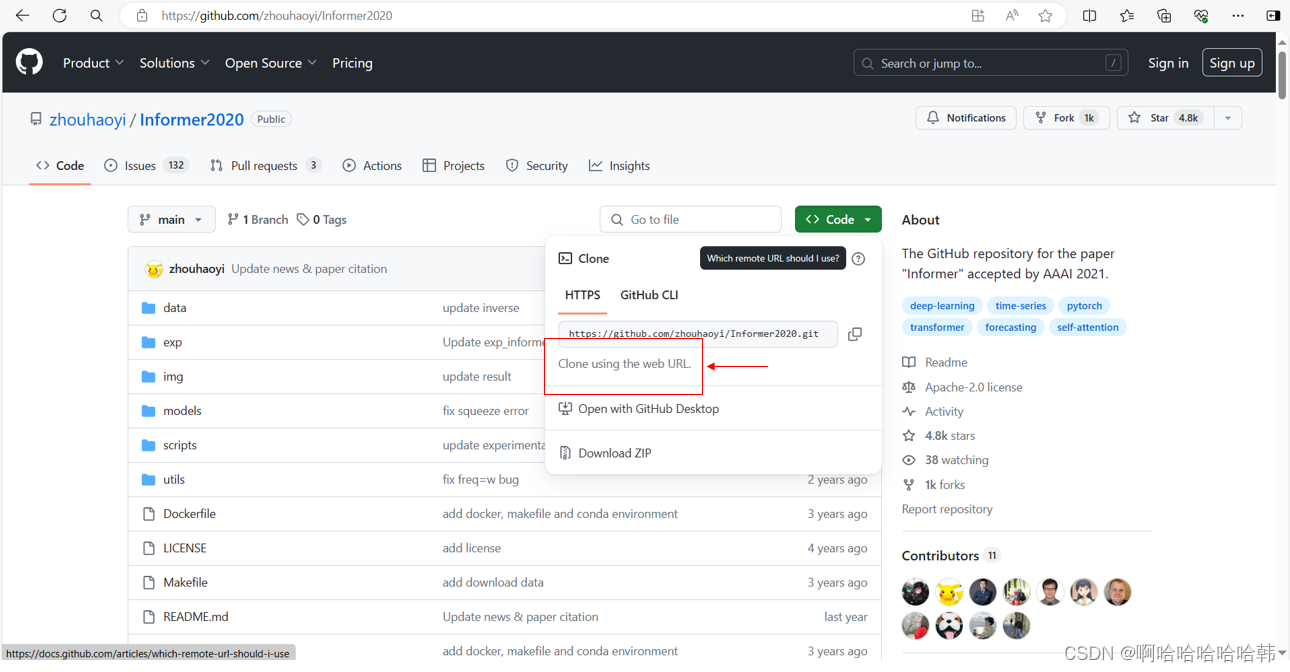The width and height of the screenshot is (1290, 672).
Task: Open the Report repository link
Action: pyautogui.click(x=947, y=509)
